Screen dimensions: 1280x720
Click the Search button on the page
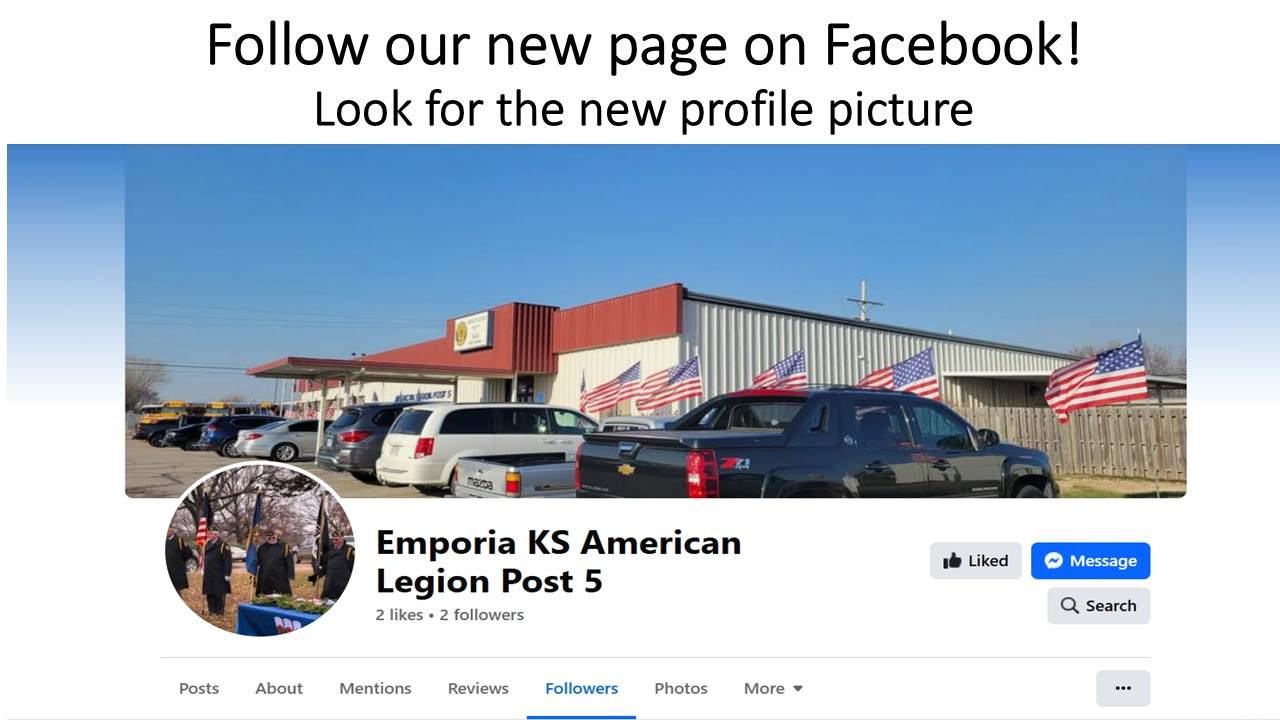tap(1099, 606)
